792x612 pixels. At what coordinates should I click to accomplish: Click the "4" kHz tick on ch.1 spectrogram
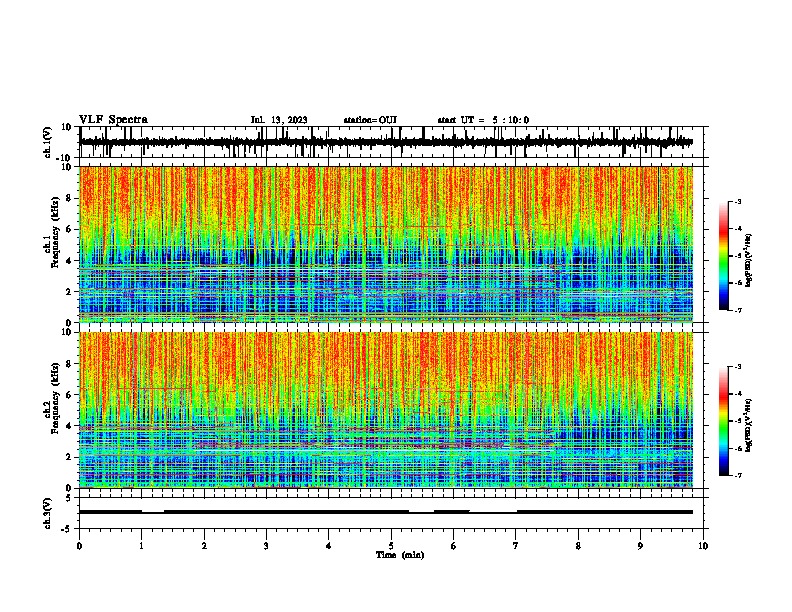pyautogui.click(x=69, y=261)
